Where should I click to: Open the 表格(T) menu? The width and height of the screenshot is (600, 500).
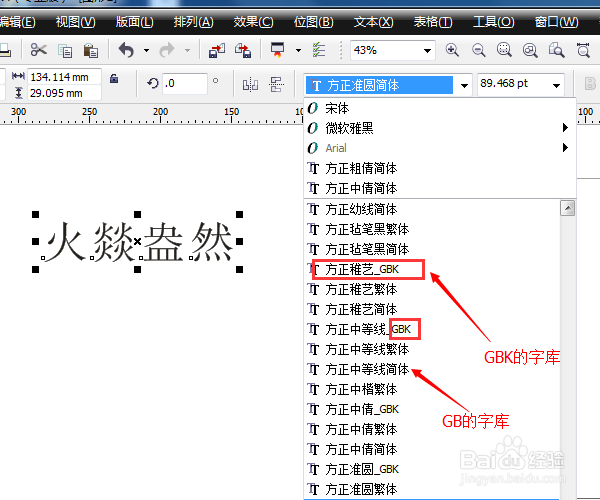433,22
